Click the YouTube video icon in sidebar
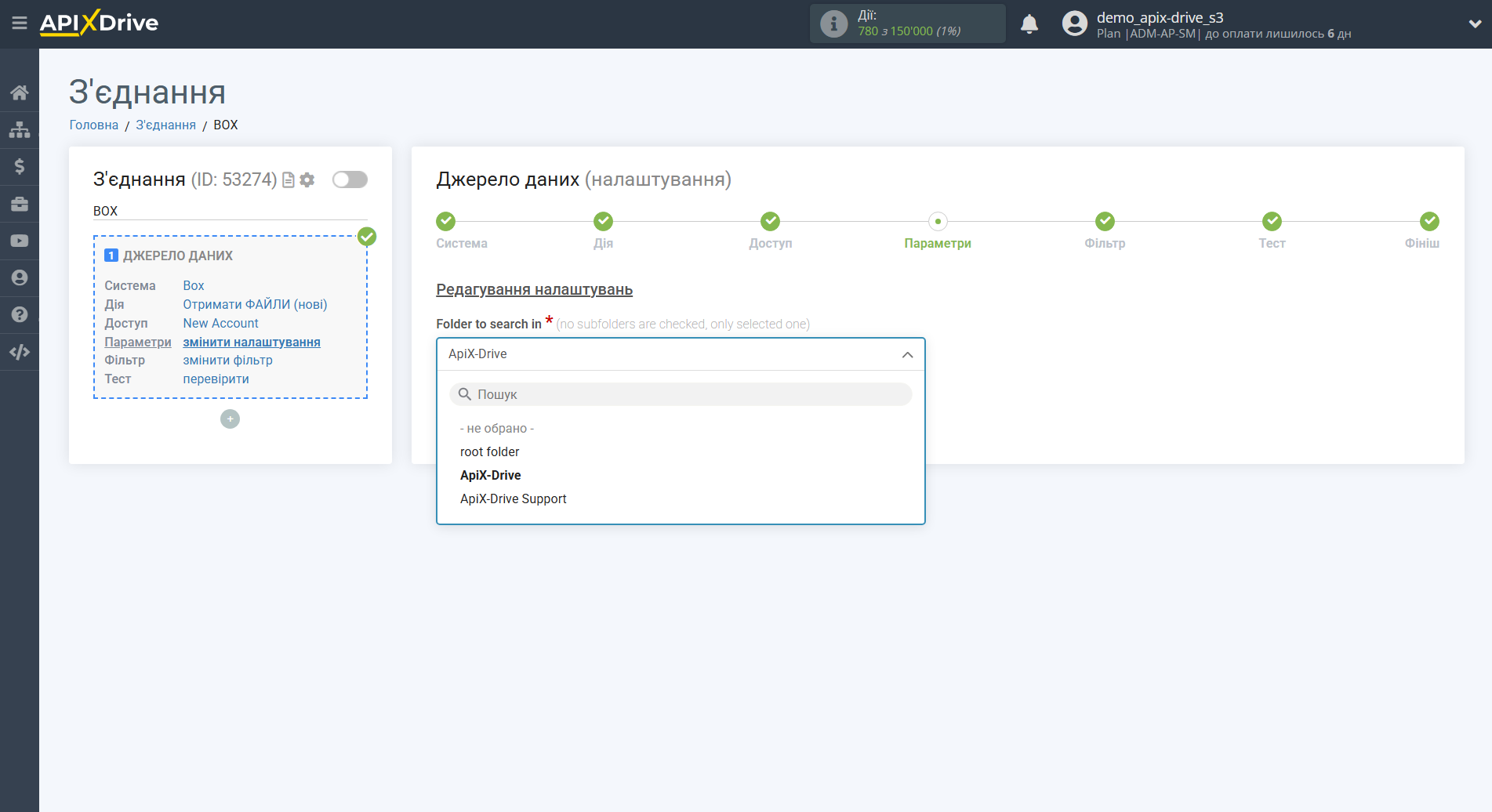 (20, 241)
